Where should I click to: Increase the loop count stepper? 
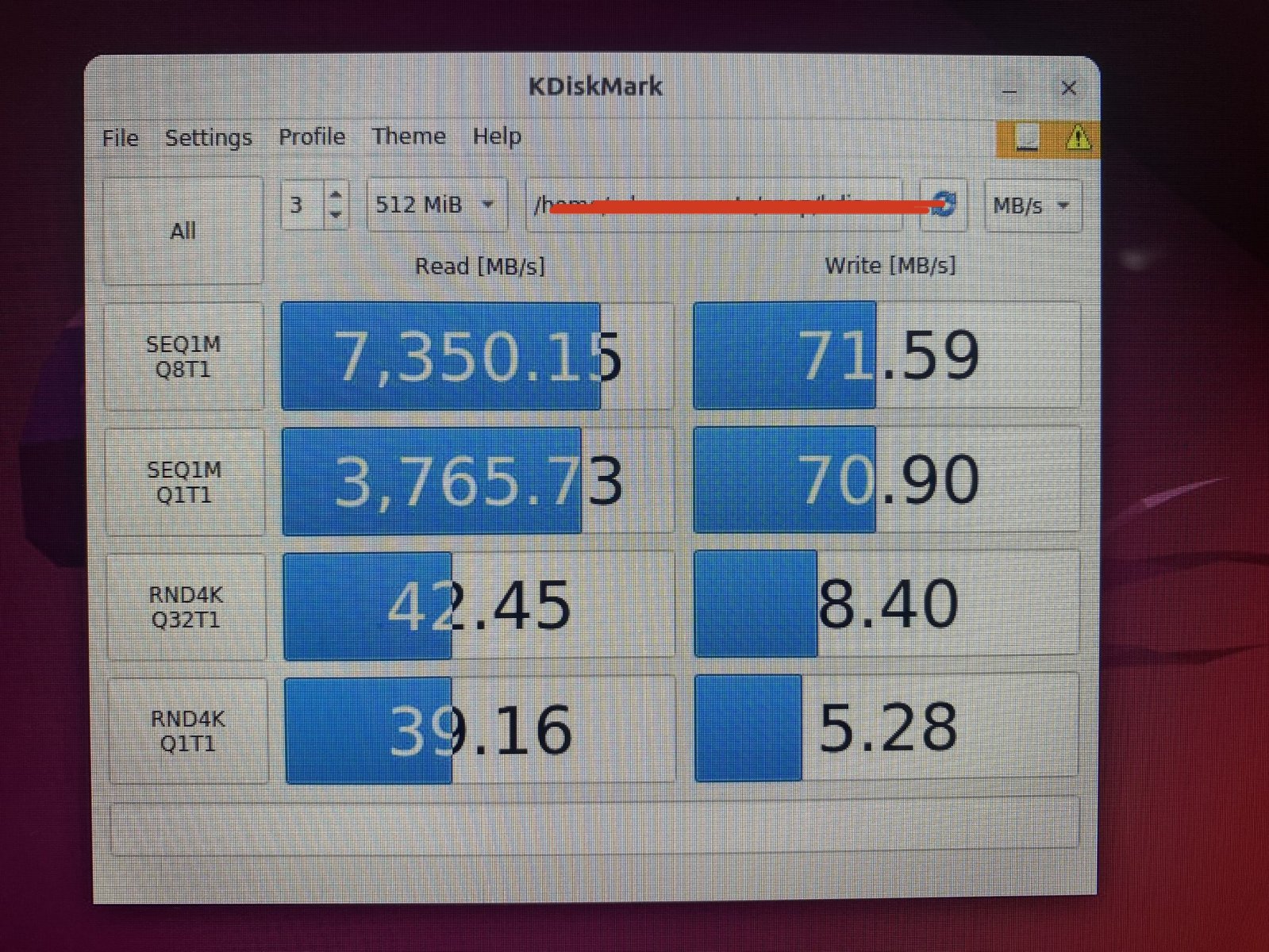[x=336, y=194]
